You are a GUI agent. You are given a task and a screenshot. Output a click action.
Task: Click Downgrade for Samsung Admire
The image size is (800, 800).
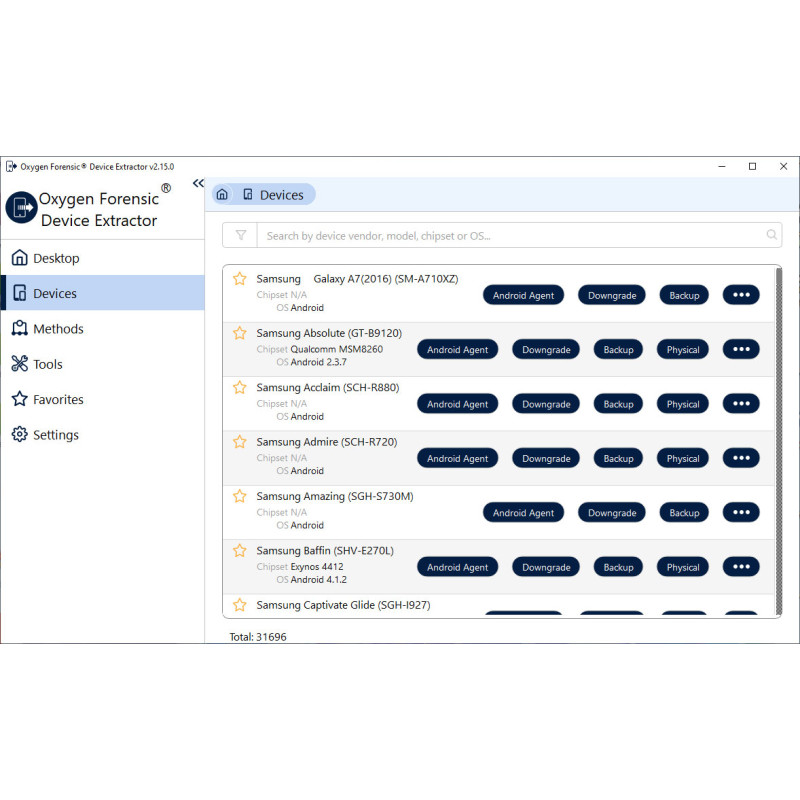click(x=546, y=458)
